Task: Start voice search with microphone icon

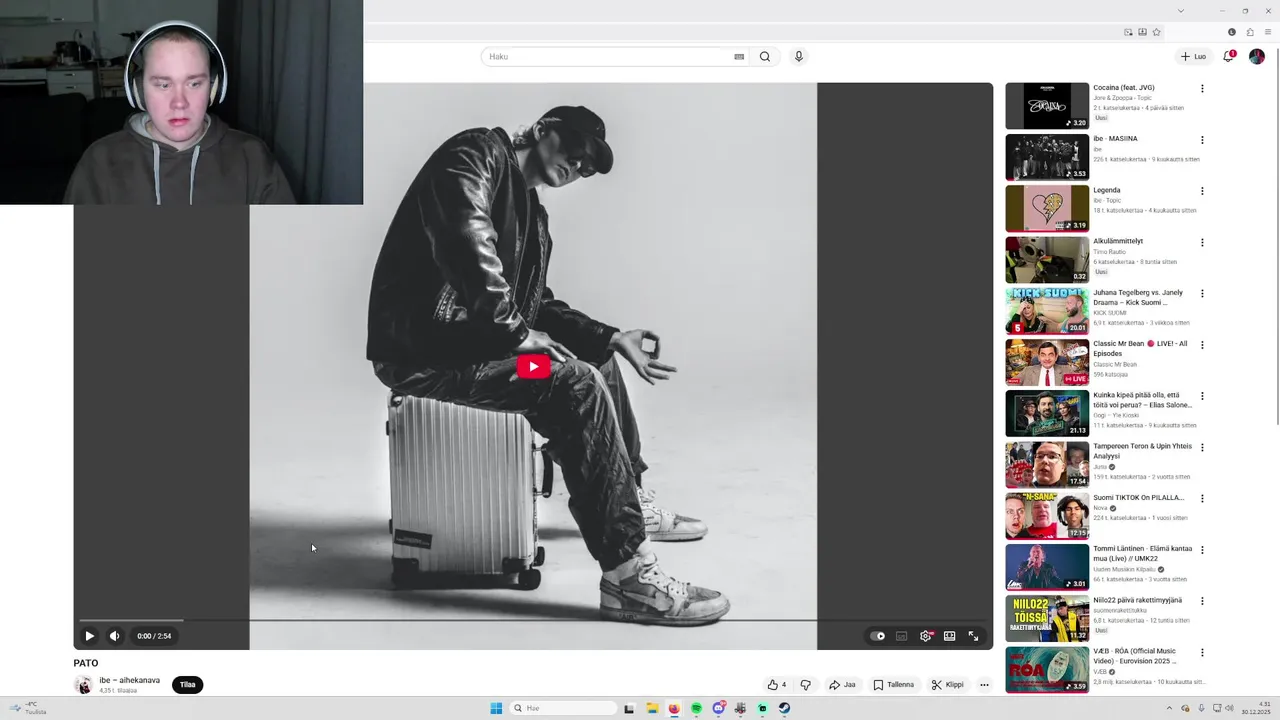Action: [x=798, y=57]
